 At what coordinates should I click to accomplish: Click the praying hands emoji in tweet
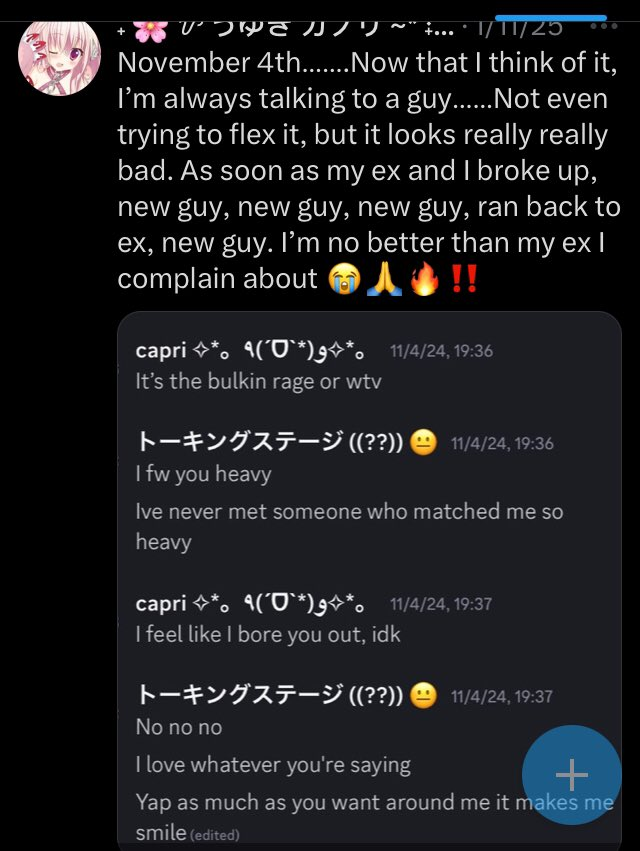point(384,278)
